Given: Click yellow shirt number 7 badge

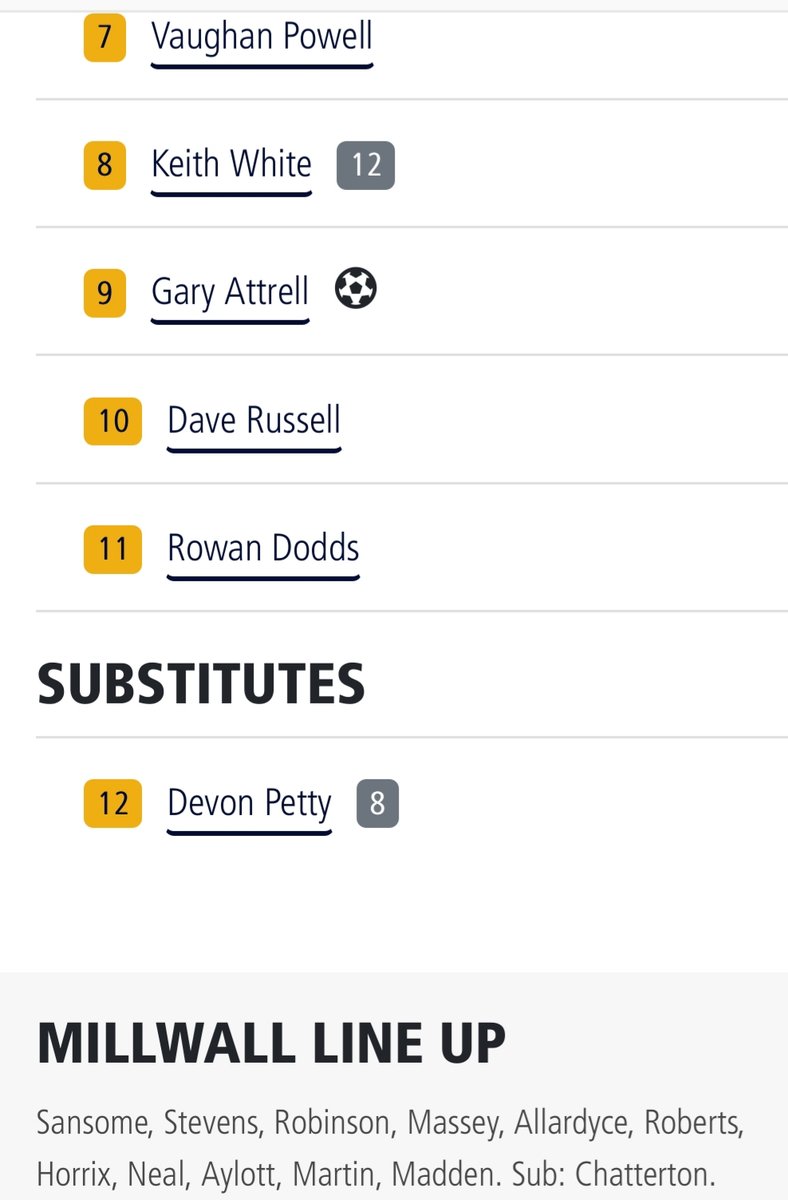Looking at the screenshot, I should (x=105, y=38).
